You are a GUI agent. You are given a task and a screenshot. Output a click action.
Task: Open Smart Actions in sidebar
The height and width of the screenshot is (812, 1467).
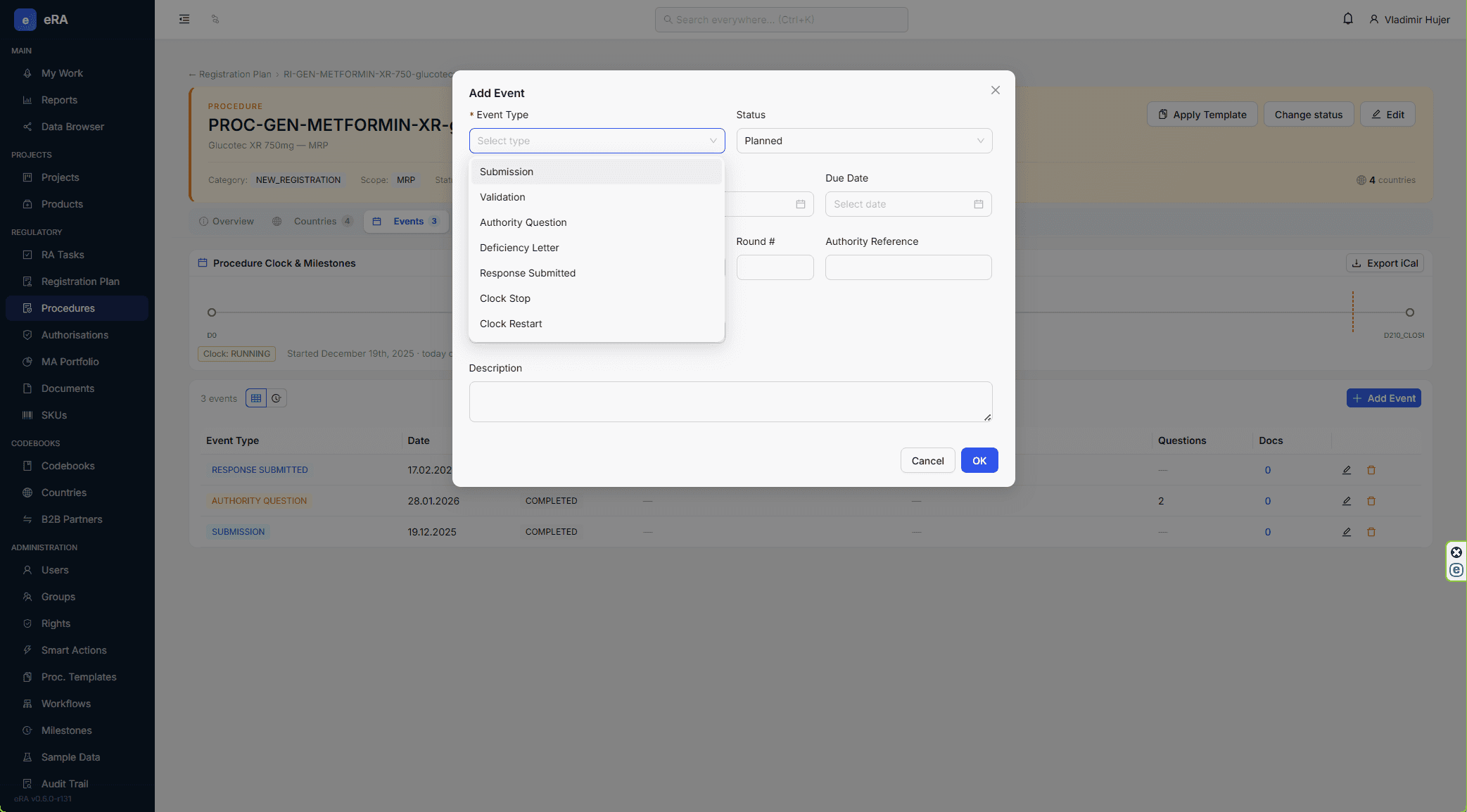pos(77,650)
